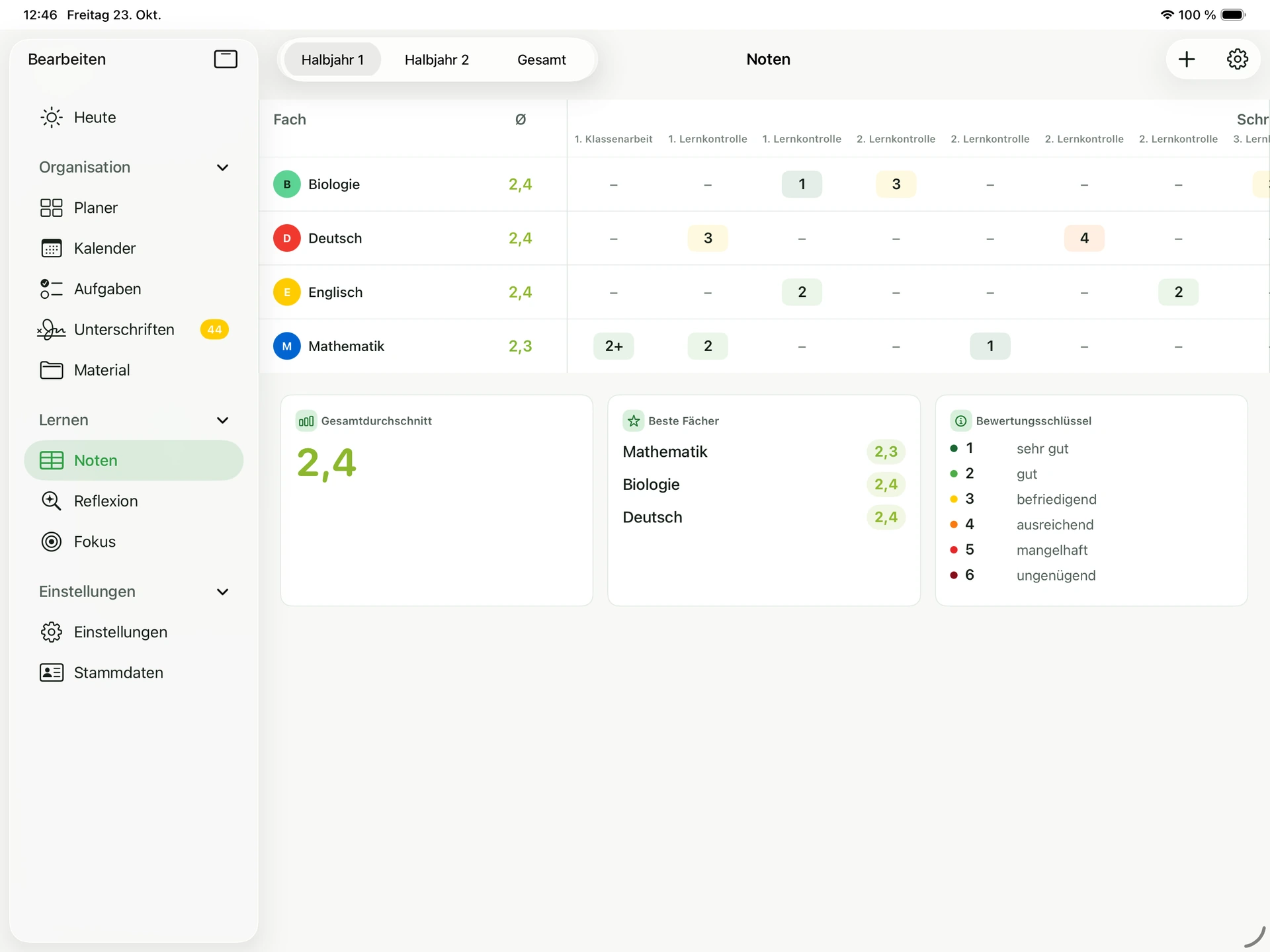Open Deutsch grade 3 cell

[708, 238]
